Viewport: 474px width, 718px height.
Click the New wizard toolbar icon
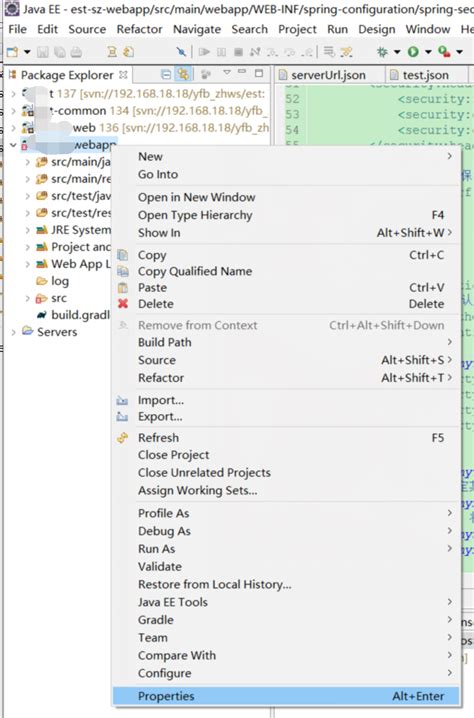pyautogui.click(x=13, y=52)
